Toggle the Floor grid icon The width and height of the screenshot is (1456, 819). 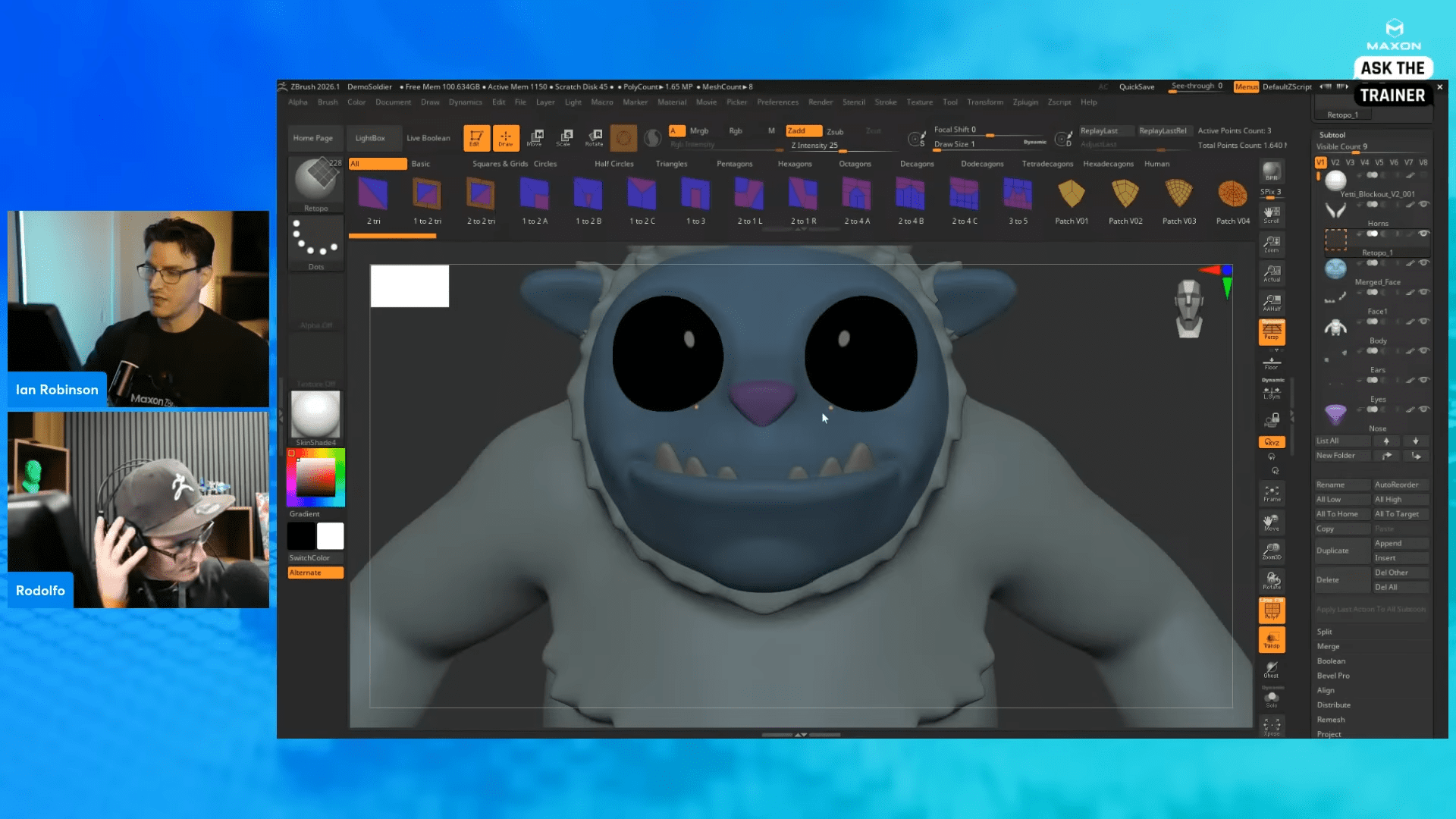[x=1272, y=363]
